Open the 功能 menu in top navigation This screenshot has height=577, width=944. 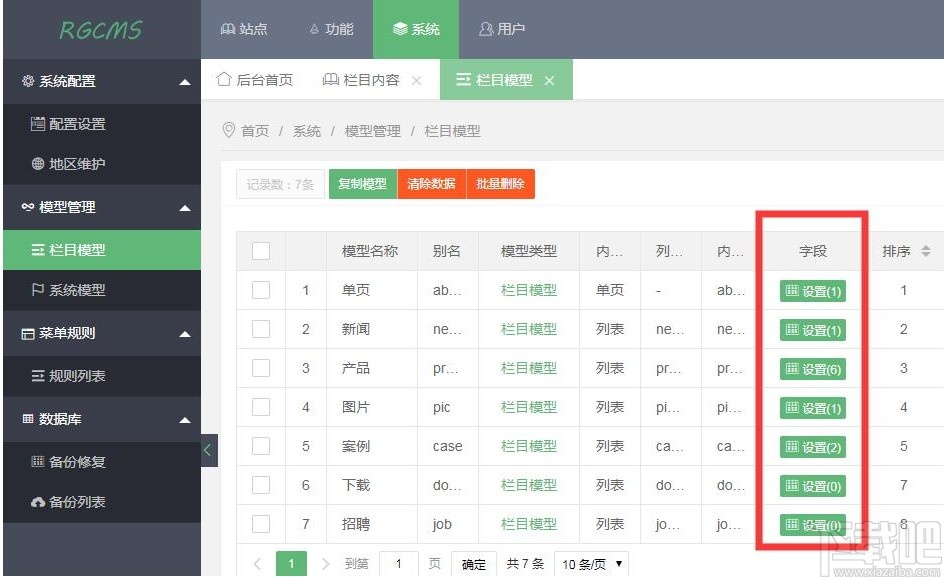331,29
